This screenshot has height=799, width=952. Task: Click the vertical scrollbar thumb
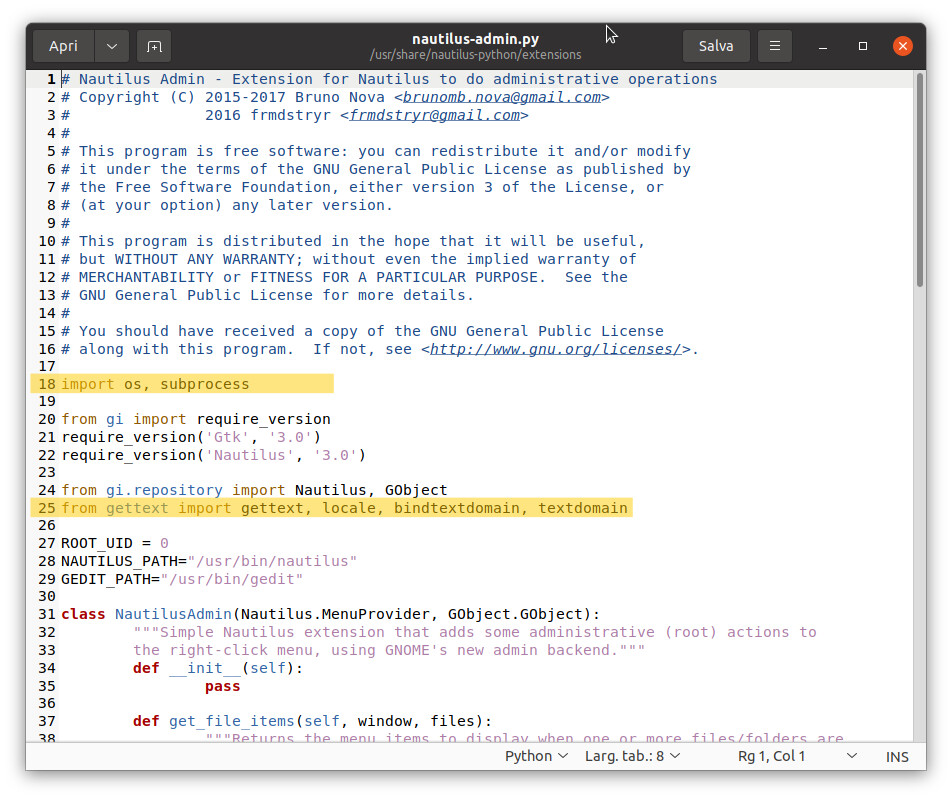coord(920,180)
